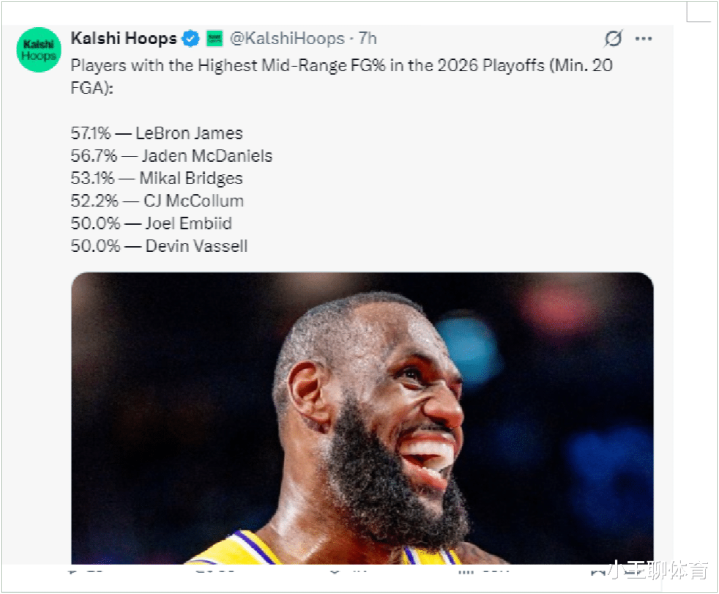The image size is (719, 594).
Task: Open the Kalshi Hoops profile avatar
Action: coord(39,50)
